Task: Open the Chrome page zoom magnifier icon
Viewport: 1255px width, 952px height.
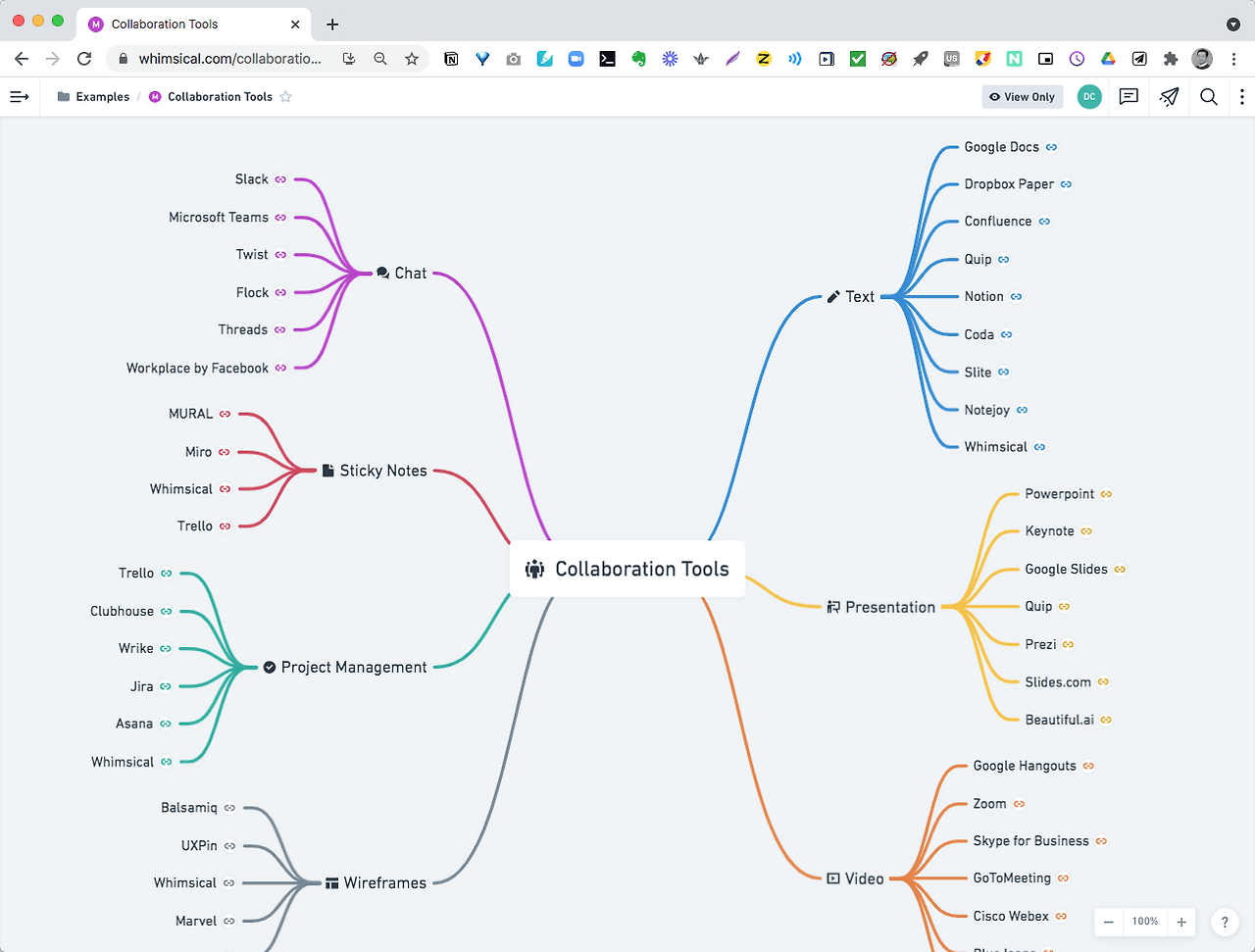Action: (380, 59)
